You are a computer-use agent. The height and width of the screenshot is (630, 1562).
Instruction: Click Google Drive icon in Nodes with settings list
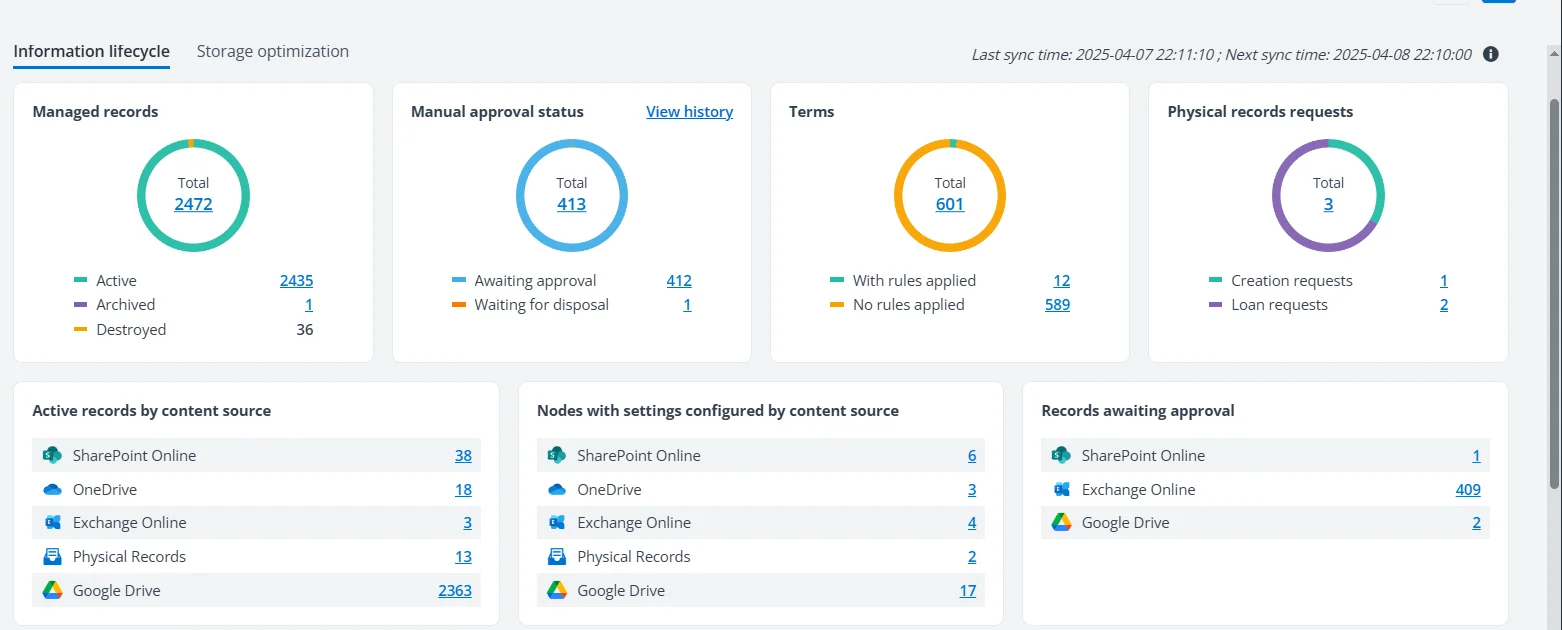point(557,591)
